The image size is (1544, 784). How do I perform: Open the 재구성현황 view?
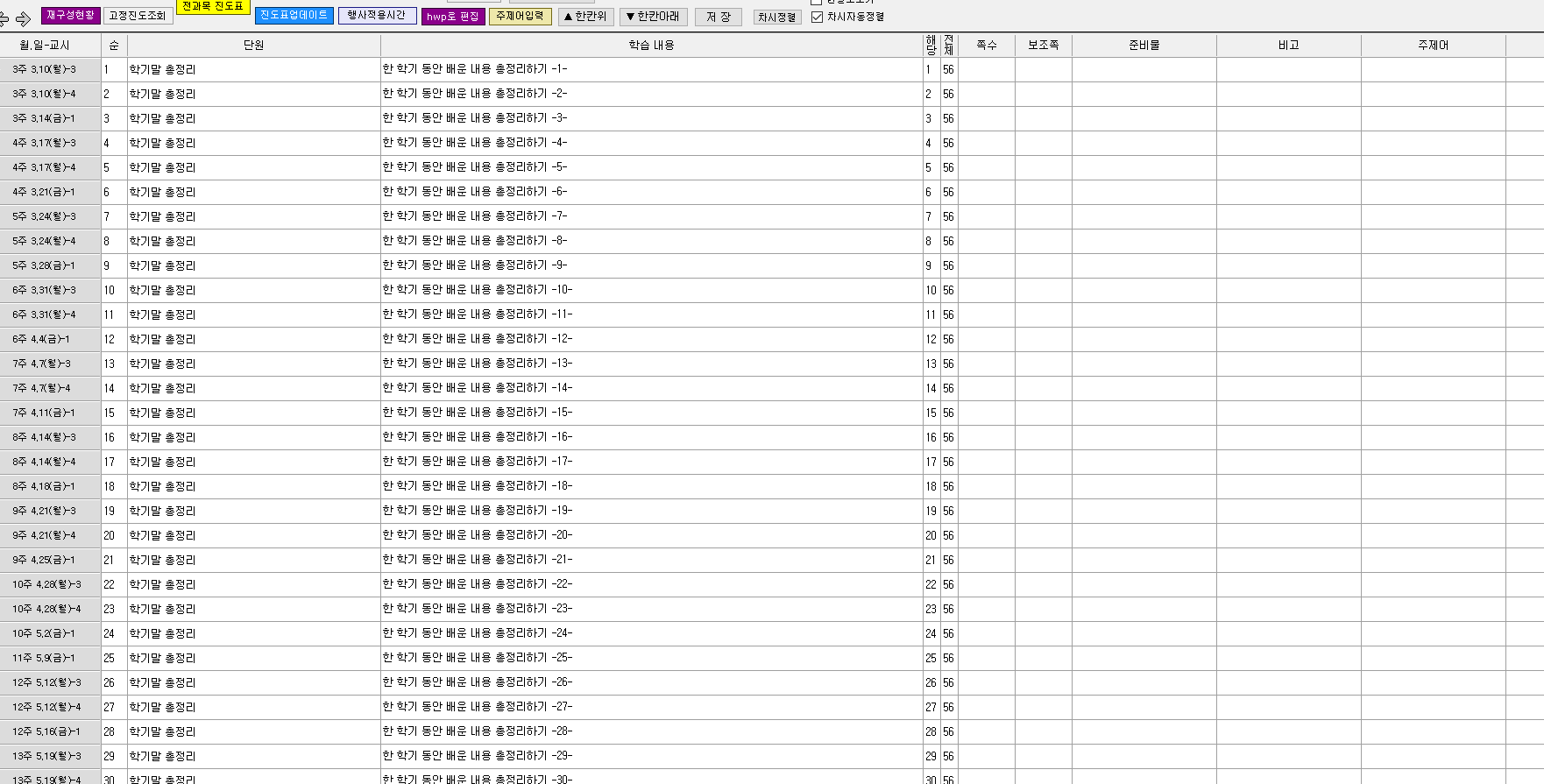click(71, 16)
